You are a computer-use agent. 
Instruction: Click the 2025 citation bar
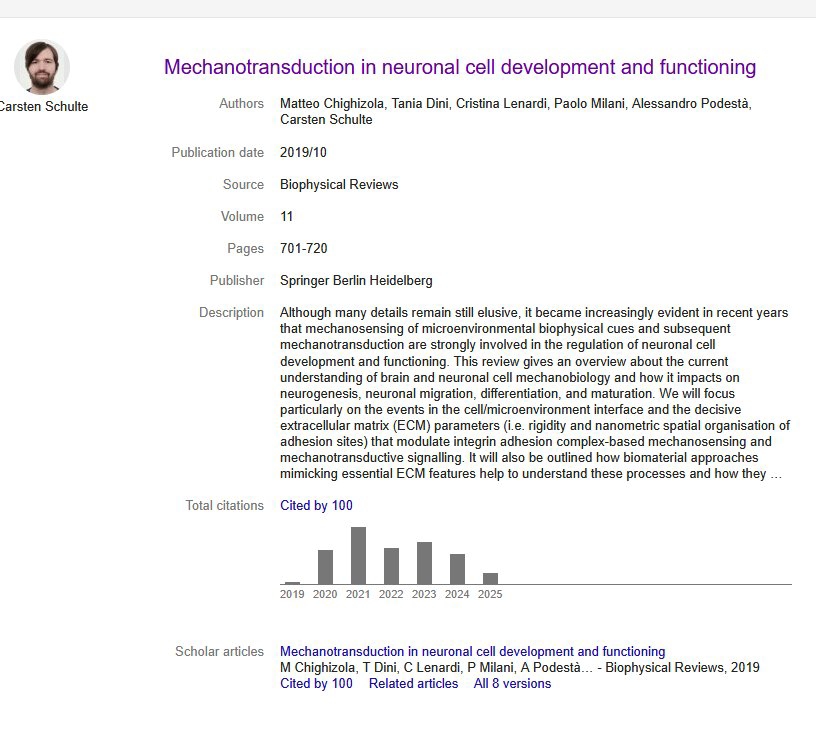pos(490,578)
